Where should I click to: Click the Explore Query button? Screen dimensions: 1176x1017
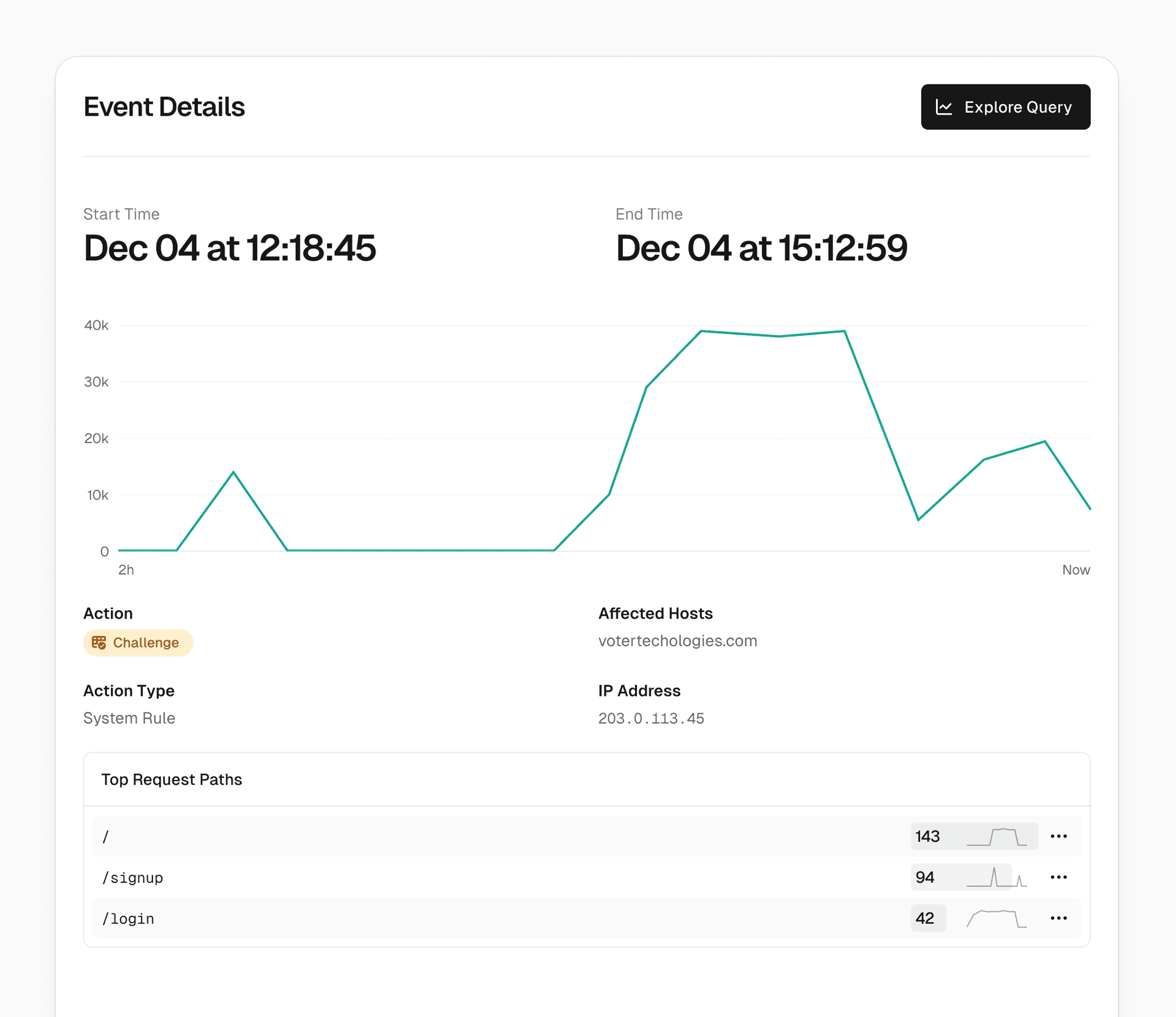click(x=1005, y=107)
